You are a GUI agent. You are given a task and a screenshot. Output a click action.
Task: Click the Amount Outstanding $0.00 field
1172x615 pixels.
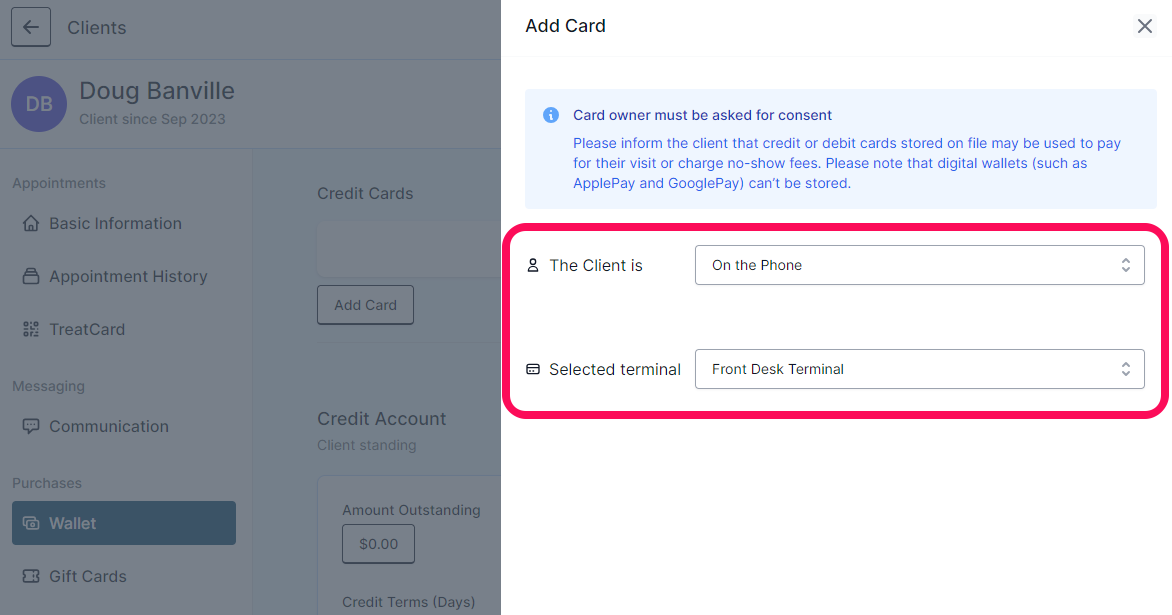[378, 544]
